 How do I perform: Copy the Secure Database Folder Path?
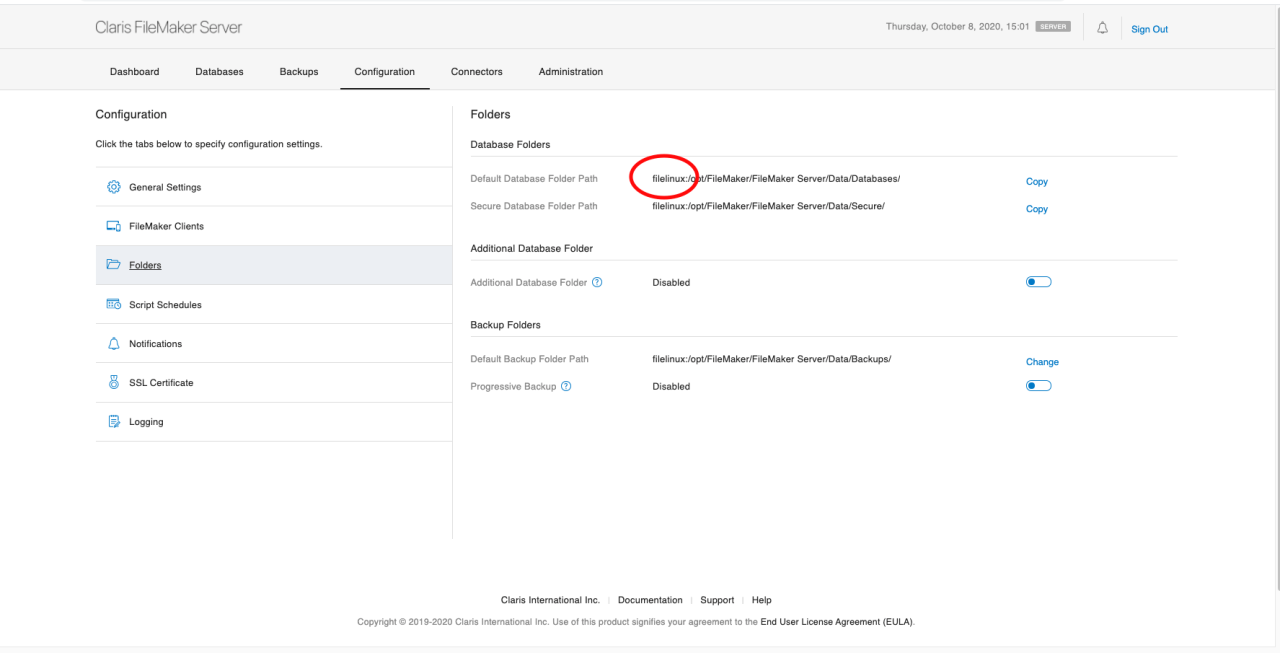pyautogui.click(x=1037, y=209)
